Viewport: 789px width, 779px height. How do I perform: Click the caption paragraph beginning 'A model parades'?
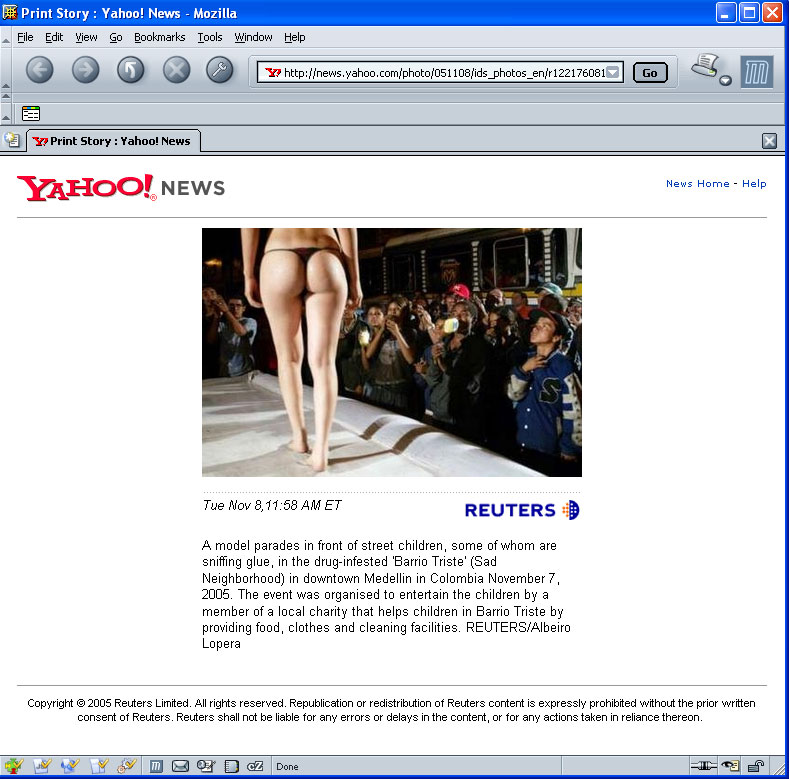[386, 594]
